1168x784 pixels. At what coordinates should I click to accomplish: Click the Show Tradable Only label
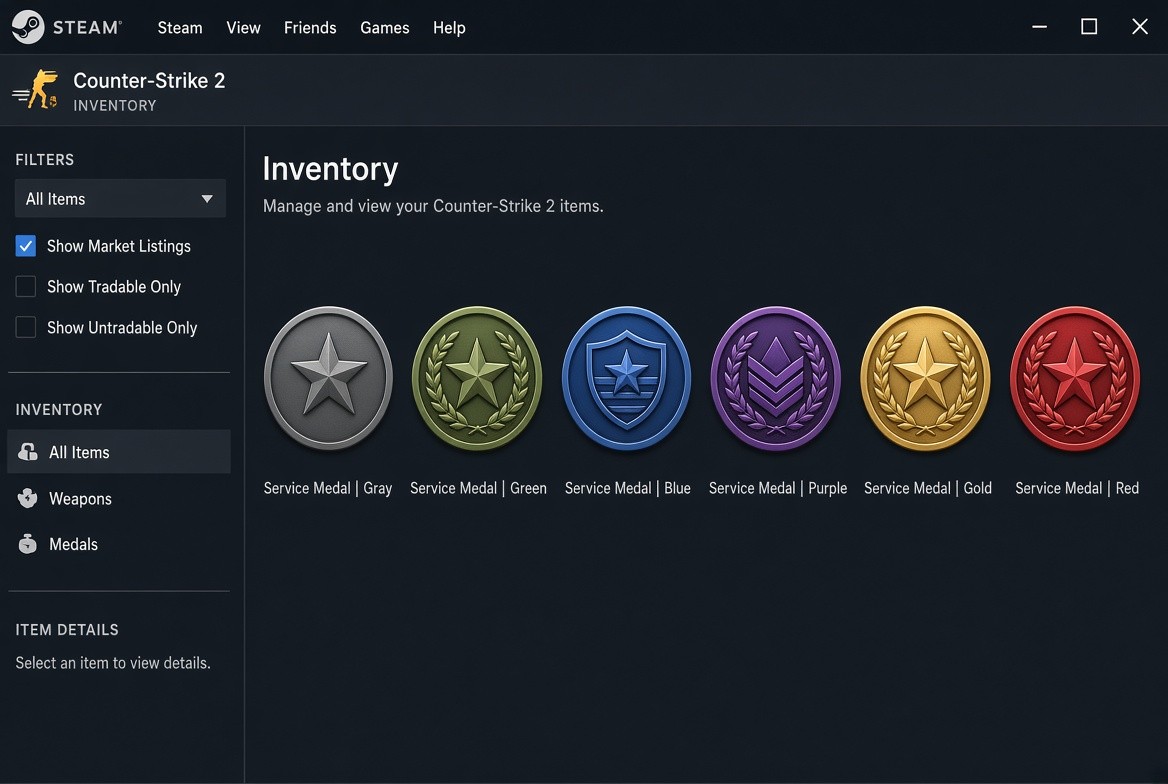point(114,286)
